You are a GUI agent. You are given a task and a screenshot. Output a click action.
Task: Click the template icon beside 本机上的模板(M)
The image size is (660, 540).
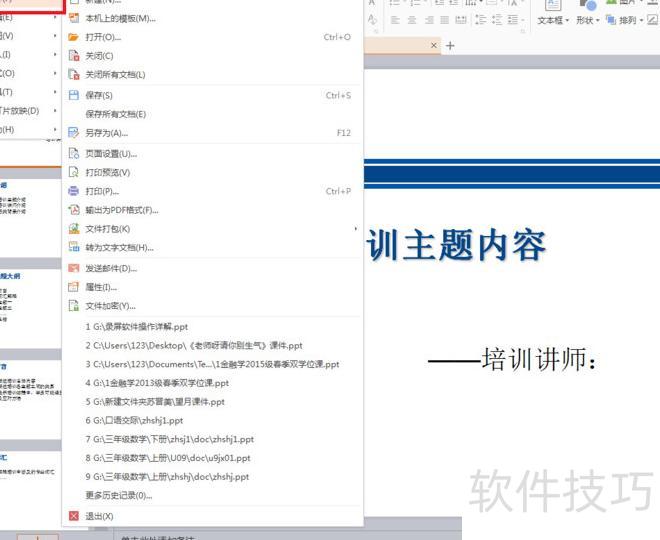pyautogui.click(x=74, y=18)
